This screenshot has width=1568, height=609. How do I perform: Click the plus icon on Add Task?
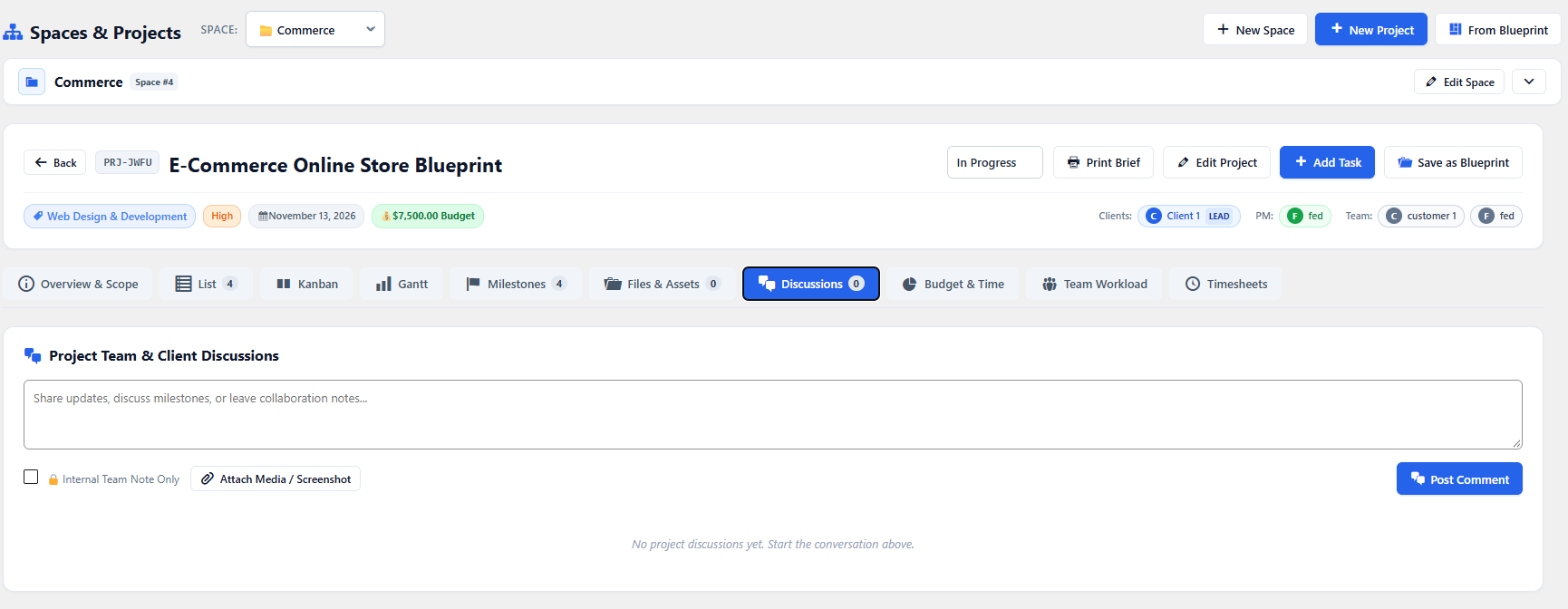pos(1301,162)
